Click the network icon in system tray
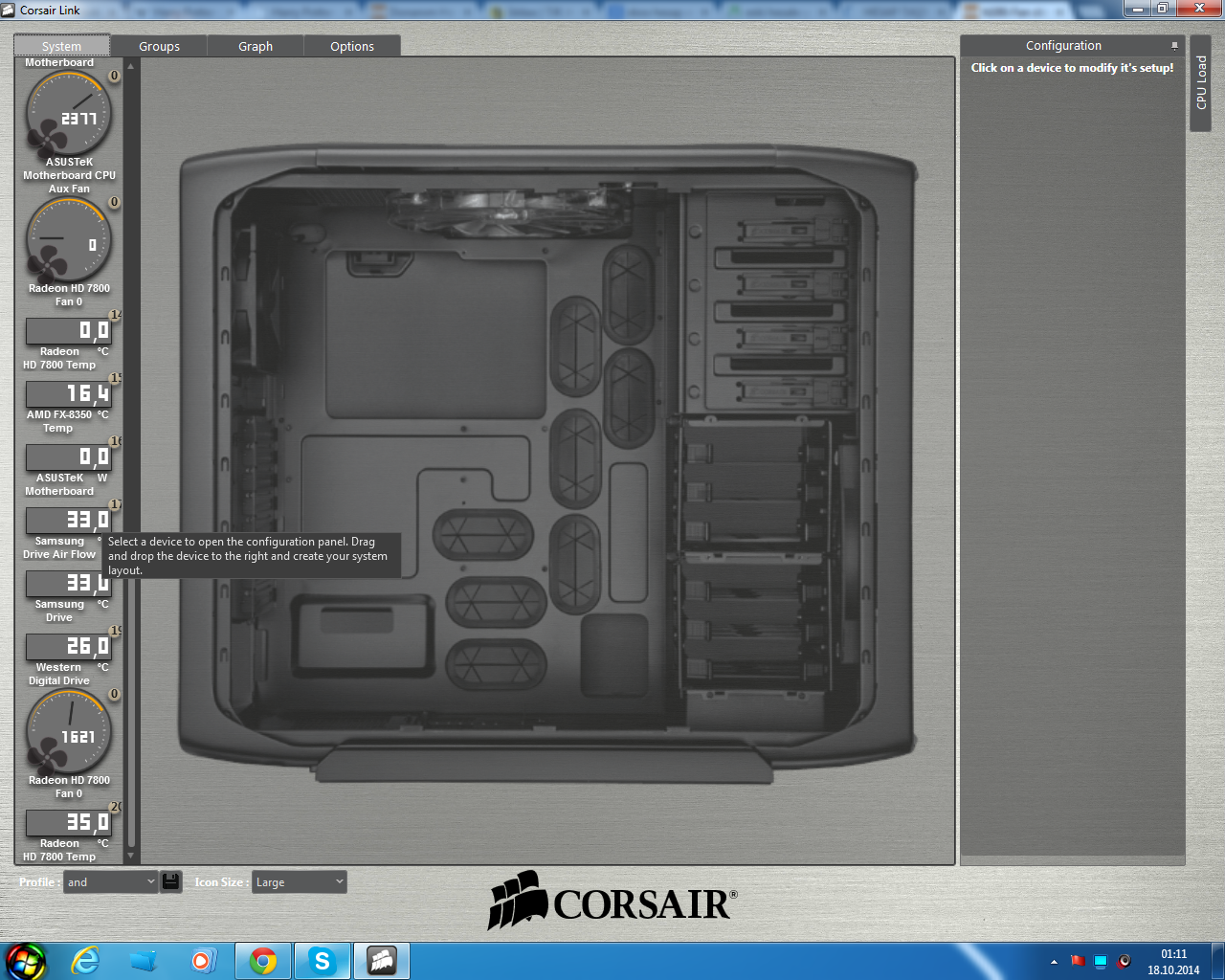Image resolution: width=1225 pixels, height=980 pixels. click(x=1101, y=961)
